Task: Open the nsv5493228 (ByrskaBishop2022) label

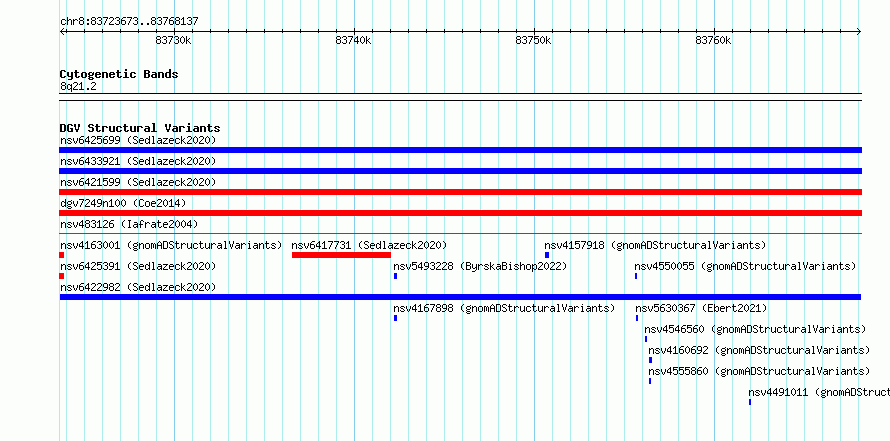Action: (480, 266)
